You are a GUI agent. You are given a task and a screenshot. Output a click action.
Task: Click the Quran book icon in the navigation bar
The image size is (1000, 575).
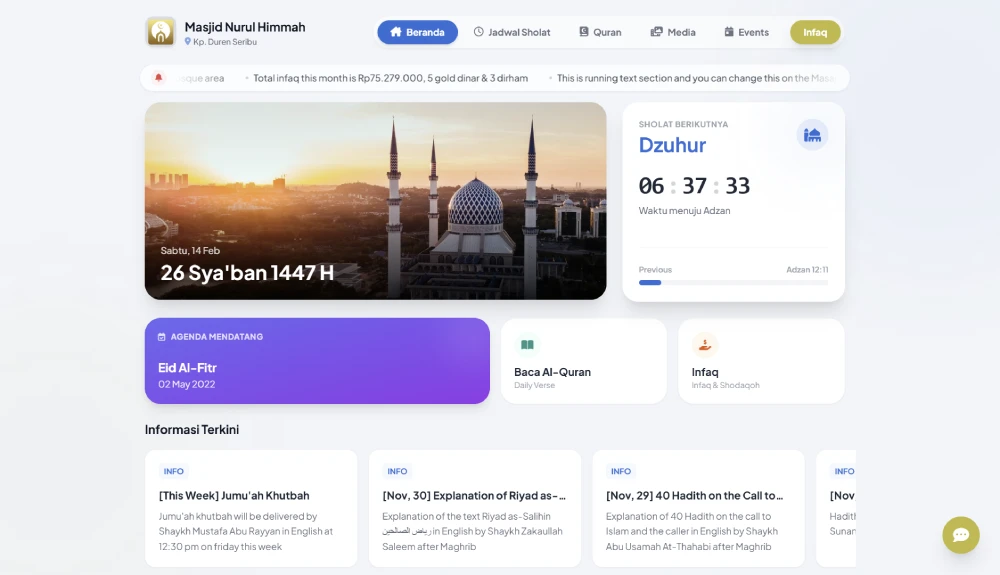point(584,32)
